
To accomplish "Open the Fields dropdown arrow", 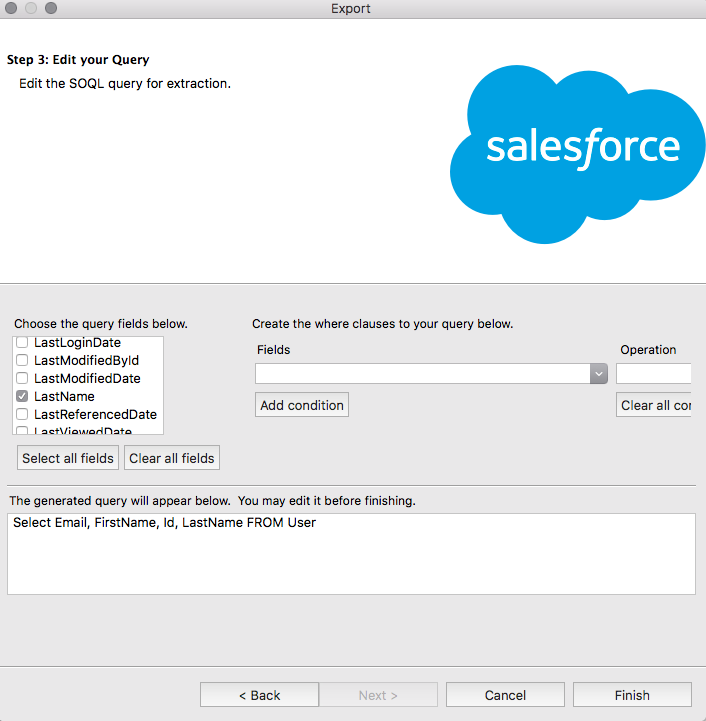I will coord(598,373).
